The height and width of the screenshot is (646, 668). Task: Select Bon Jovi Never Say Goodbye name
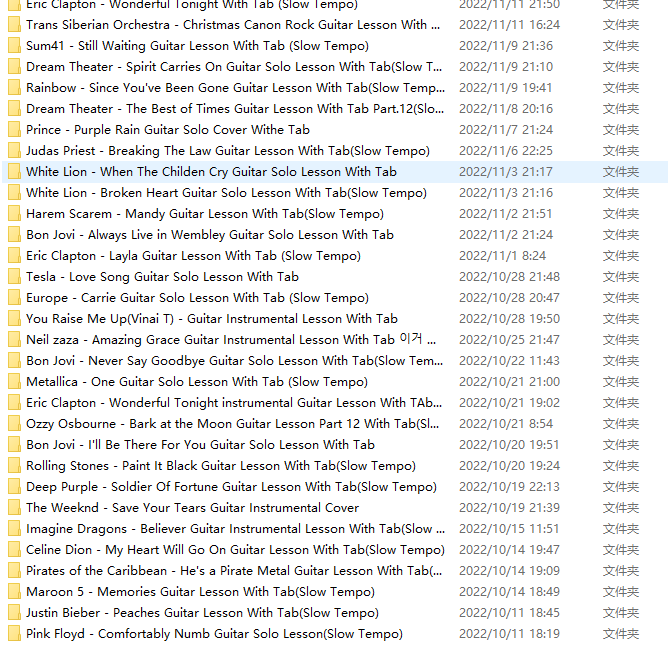tap(234, 360)
